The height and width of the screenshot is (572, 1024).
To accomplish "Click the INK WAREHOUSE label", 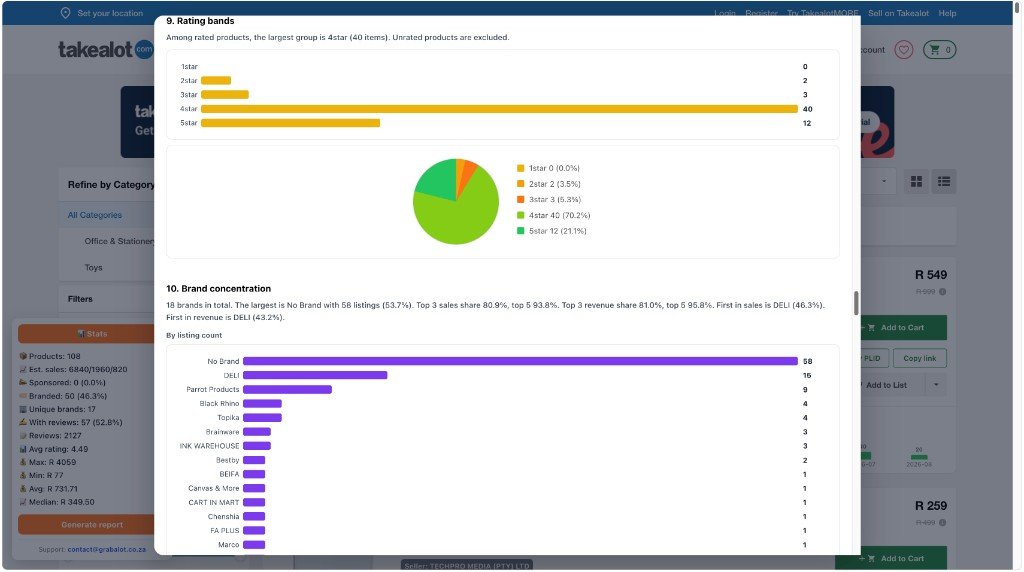I will [210, 446].
